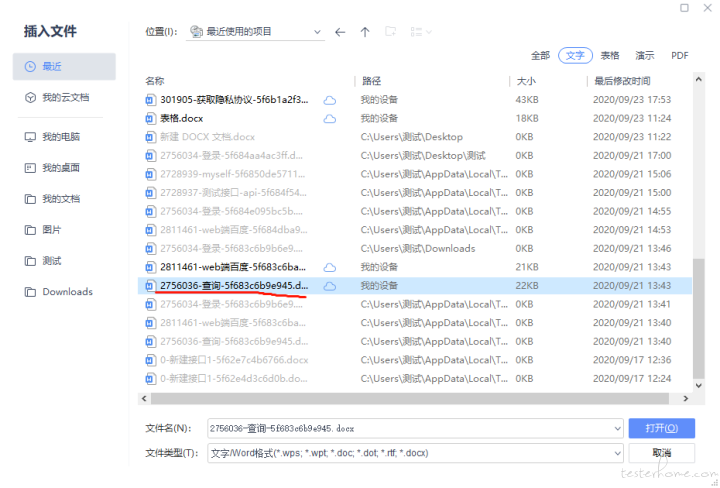Select the PDF filter tab

point(680,56)
